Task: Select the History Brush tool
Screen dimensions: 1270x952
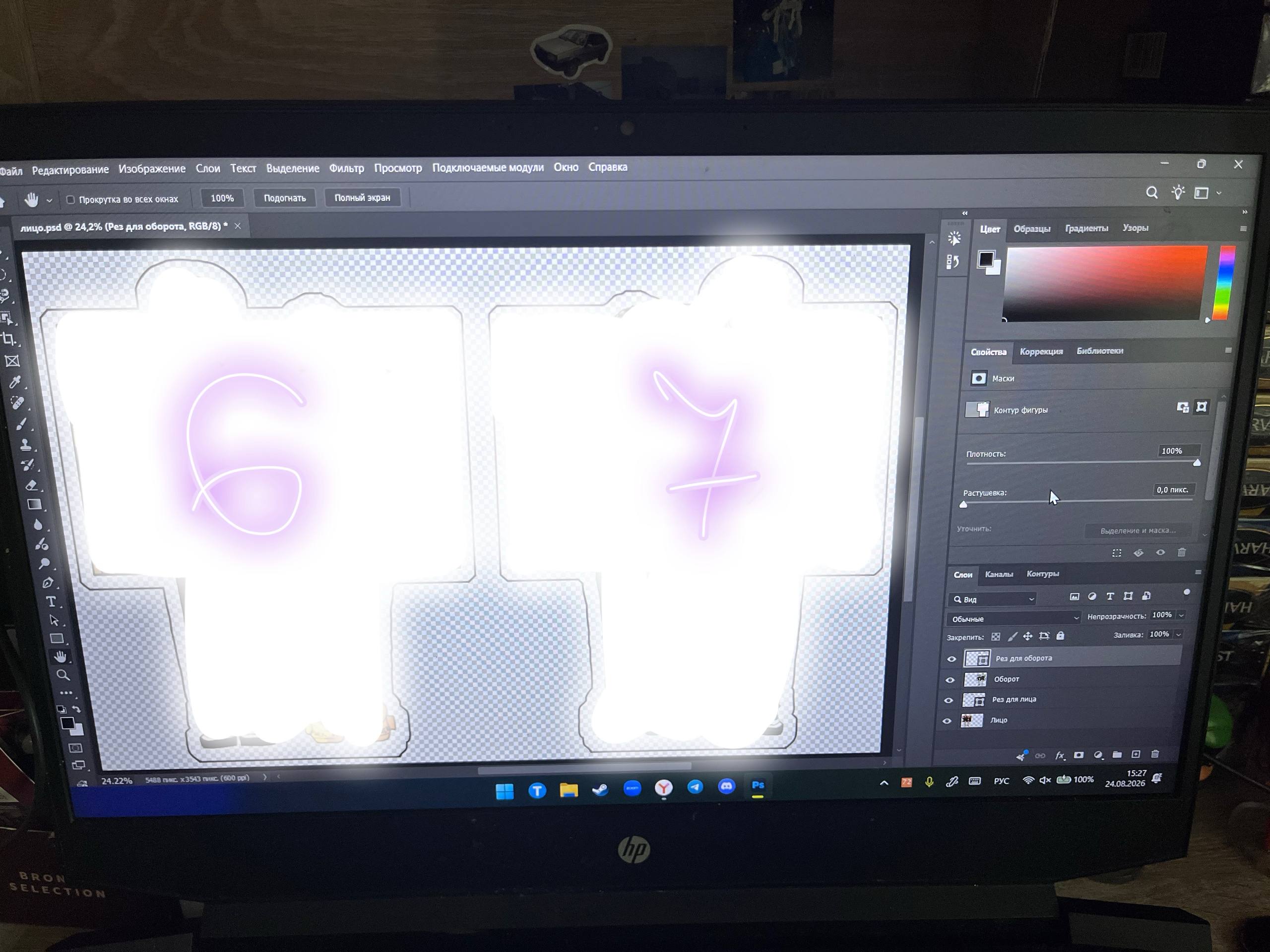Action: click(28, 465)
